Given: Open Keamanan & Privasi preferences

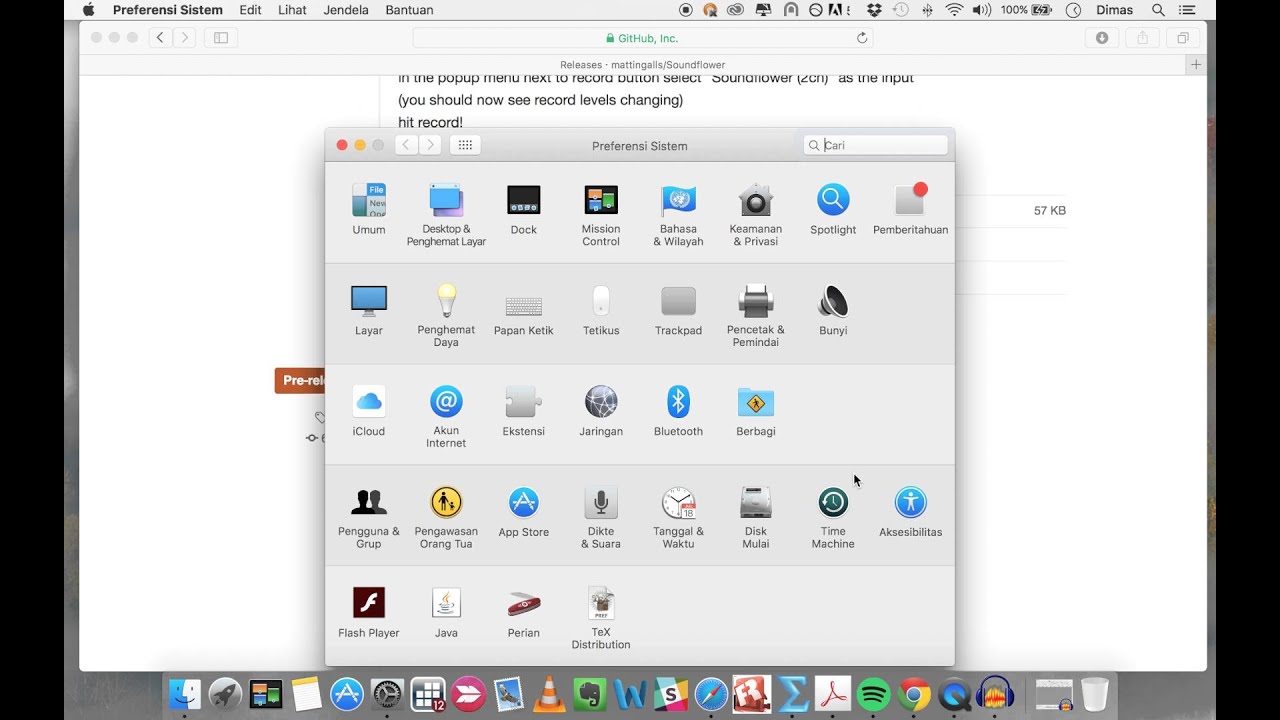Looking at the screenshot, I should click(x=756, y=214).
